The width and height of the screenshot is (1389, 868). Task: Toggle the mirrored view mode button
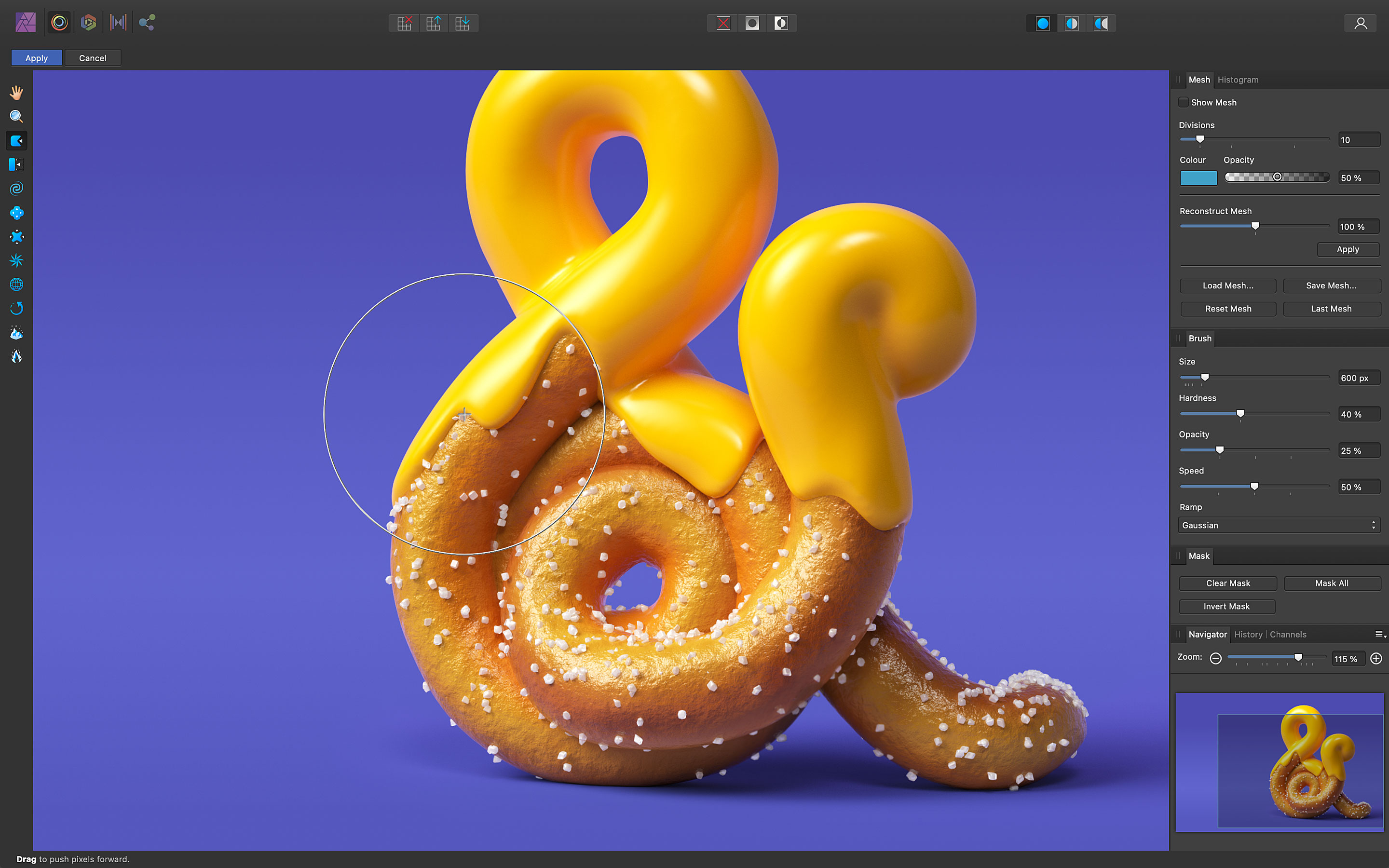(1102, 23)
